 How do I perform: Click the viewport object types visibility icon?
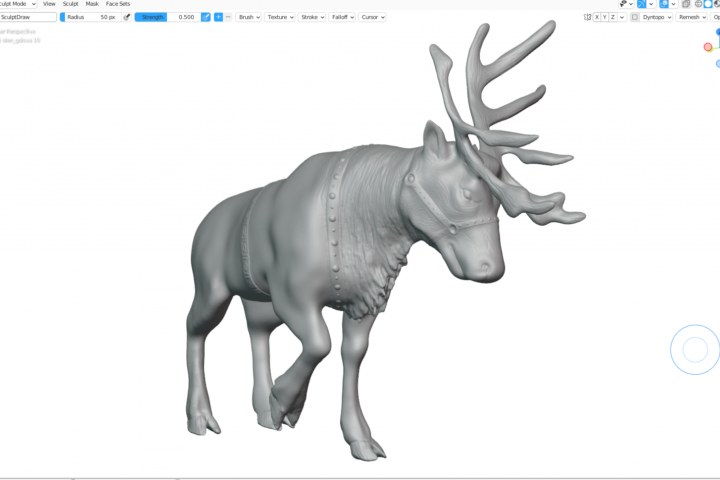pyautogui.click(x=623, y=4)
